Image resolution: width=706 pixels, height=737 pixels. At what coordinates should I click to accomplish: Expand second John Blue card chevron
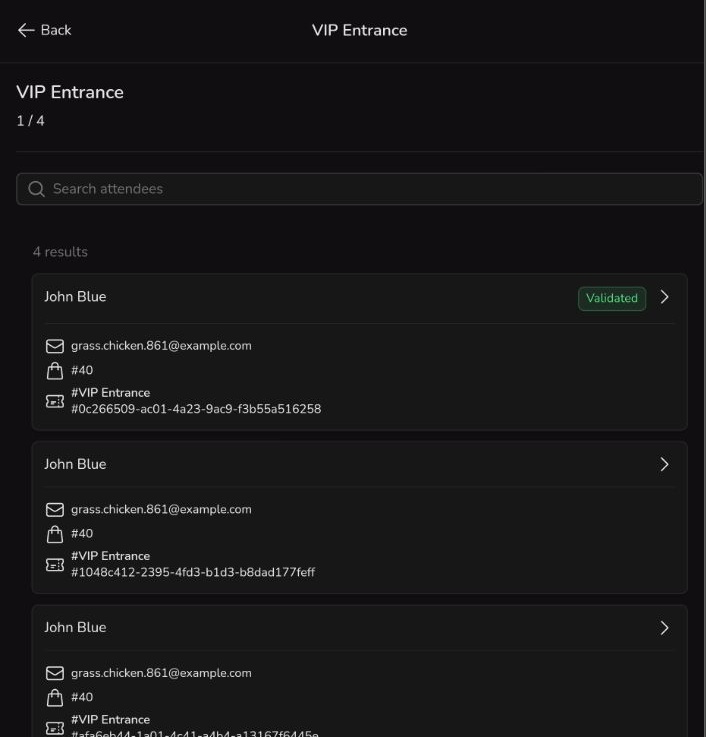point(664,464)
